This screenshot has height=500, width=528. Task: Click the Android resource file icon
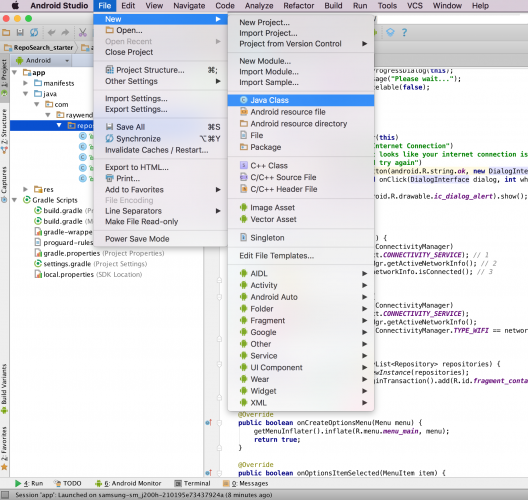coord(244,112)
